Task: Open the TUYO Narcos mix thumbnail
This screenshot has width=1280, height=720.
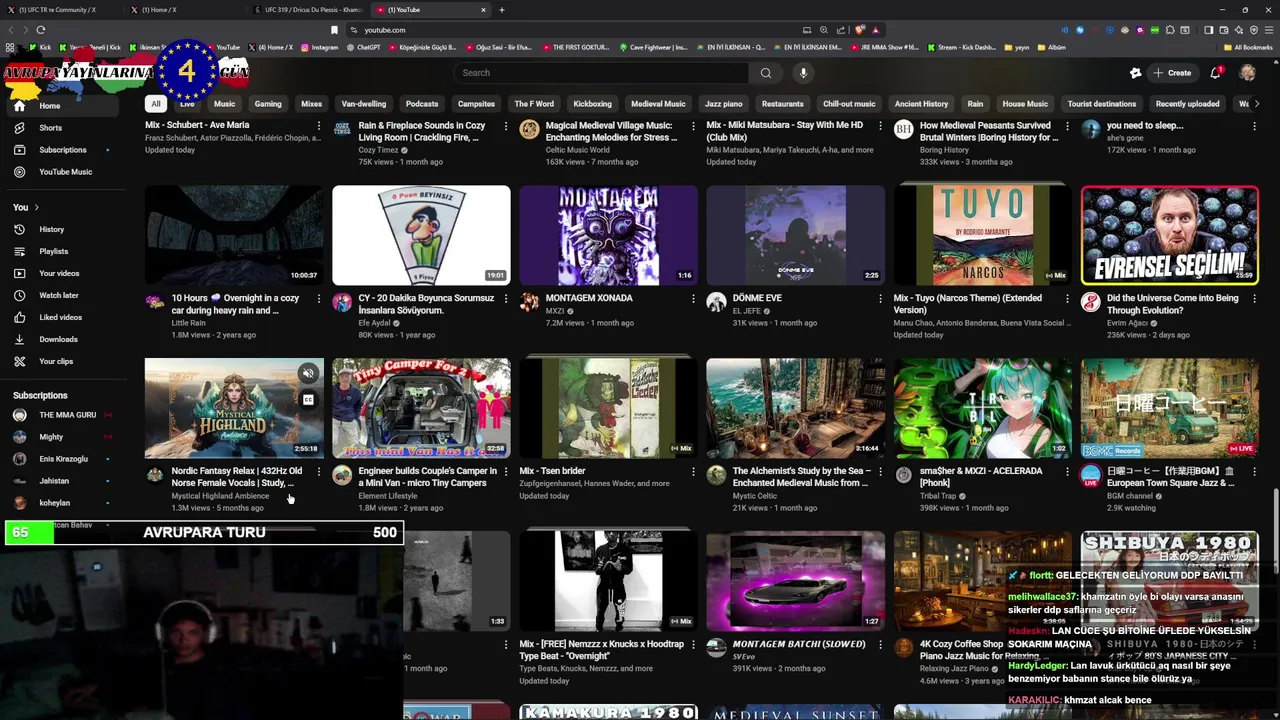Action: pos(982,235)
